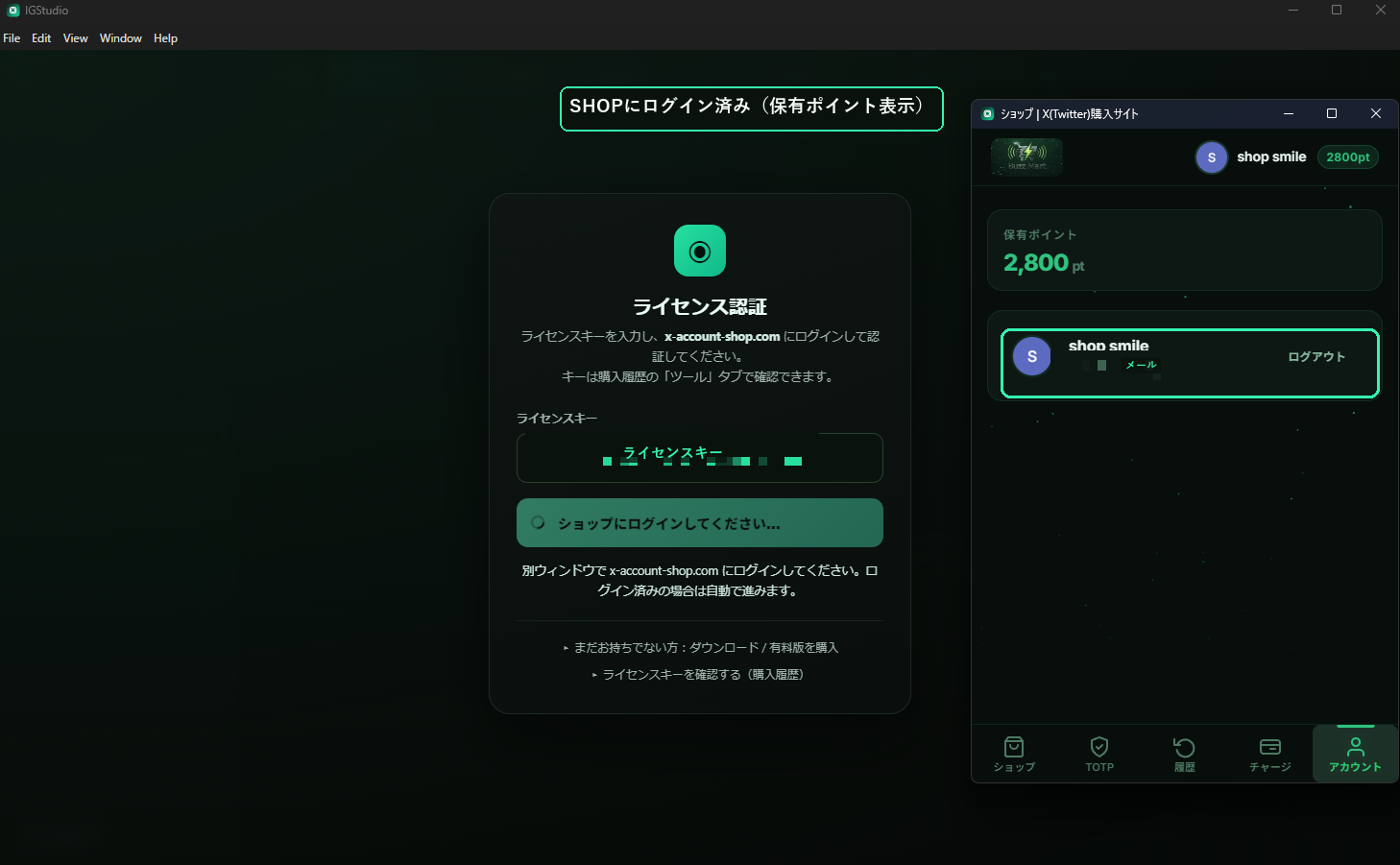Switch to the TOTP tab
The height and width of the screenshot is (865, 1400).
pyautogui.click(x=1099, y=755)
